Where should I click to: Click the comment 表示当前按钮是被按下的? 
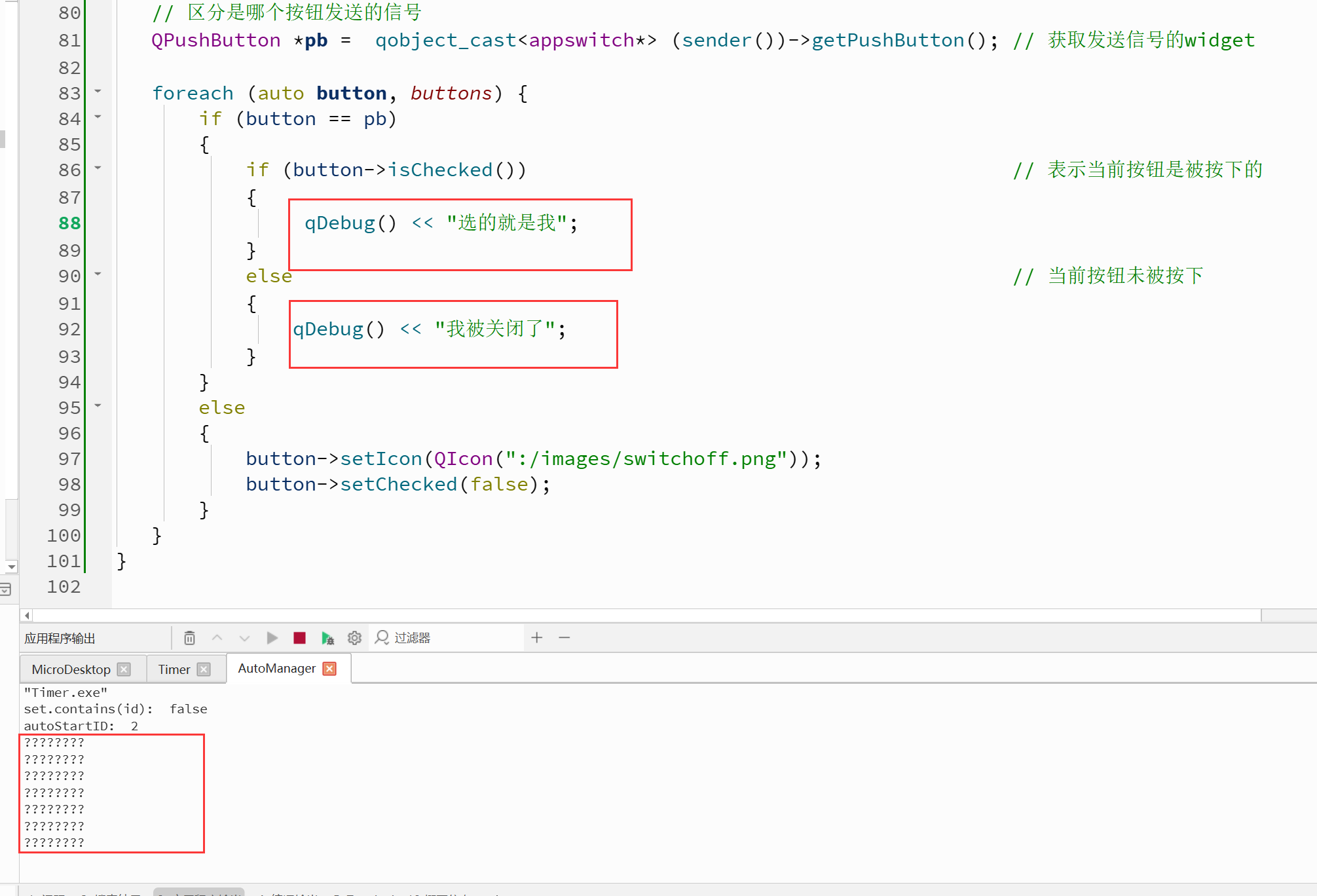click(1155, 170)
